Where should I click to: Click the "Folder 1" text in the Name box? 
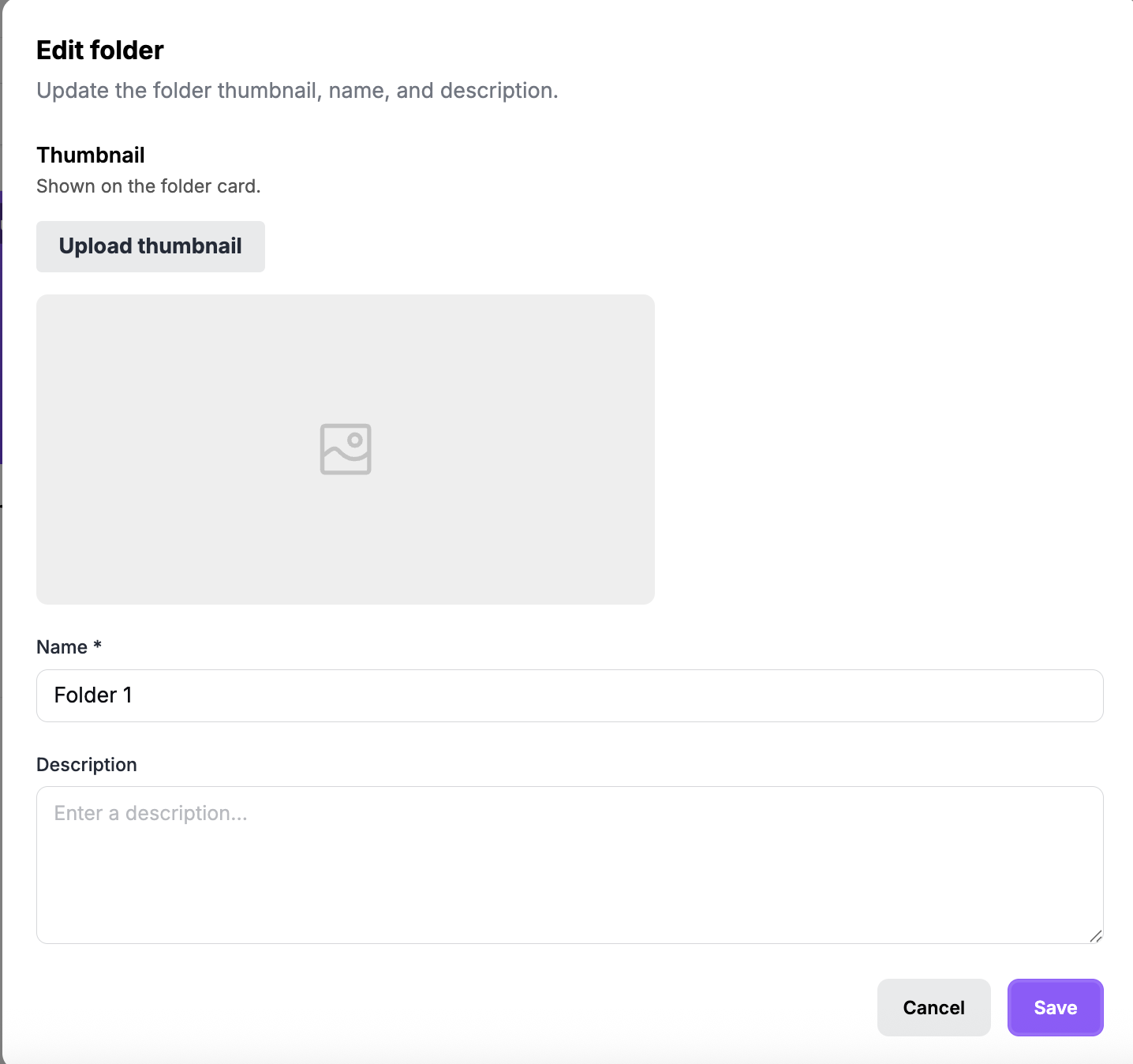93,695
